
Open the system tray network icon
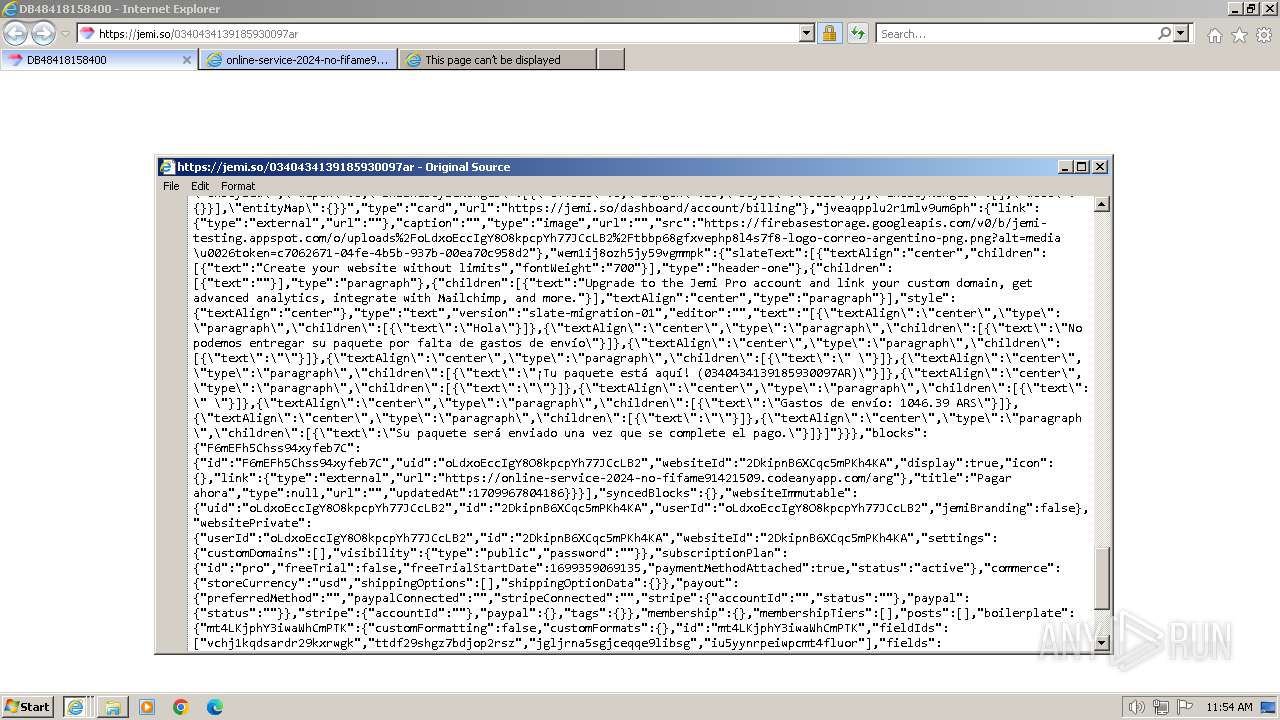1161,707
